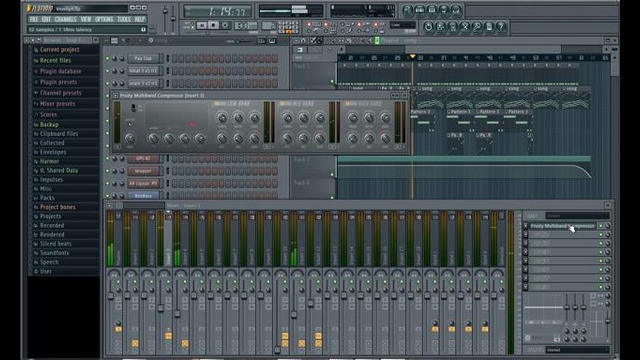This screenshot has height=360, width=640.
Task: Expand the Channel presets folder
Action: [59, 93]
